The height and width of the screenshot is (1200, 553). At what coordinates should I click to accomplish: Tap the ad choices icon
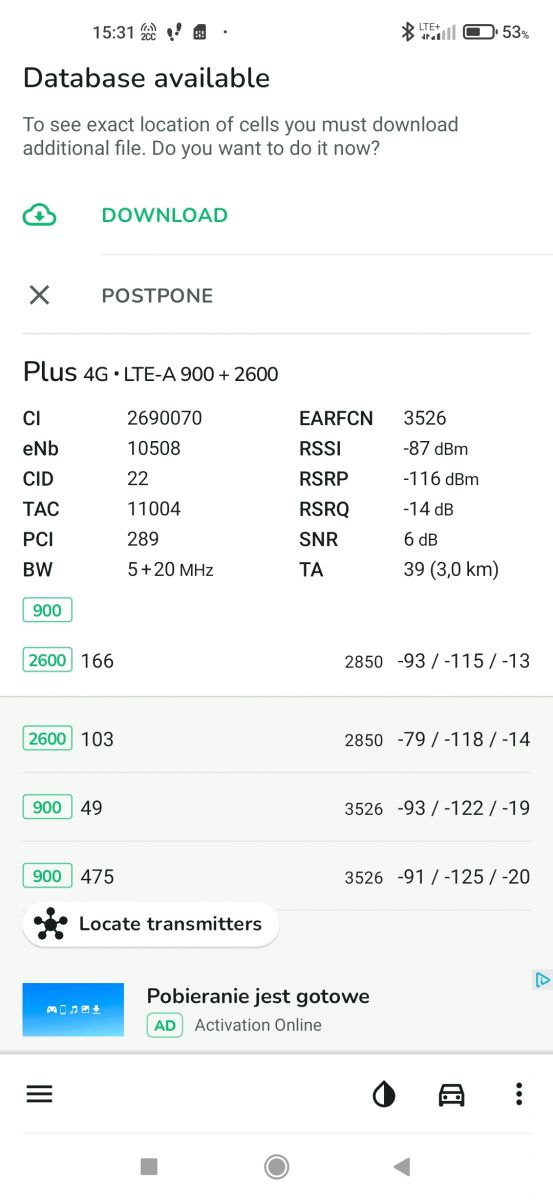542,980
